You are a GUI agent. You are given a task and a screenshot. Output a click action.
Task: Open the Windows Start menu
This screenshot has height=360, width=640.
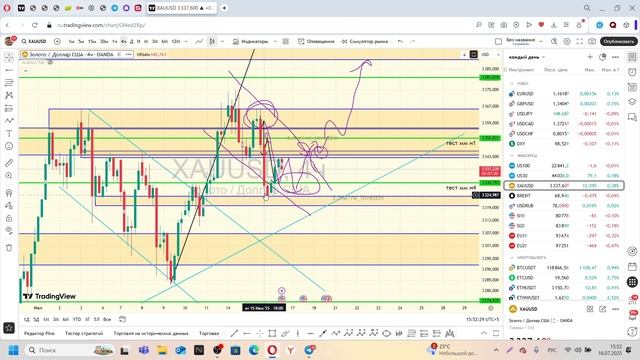(x=13, y=350)
